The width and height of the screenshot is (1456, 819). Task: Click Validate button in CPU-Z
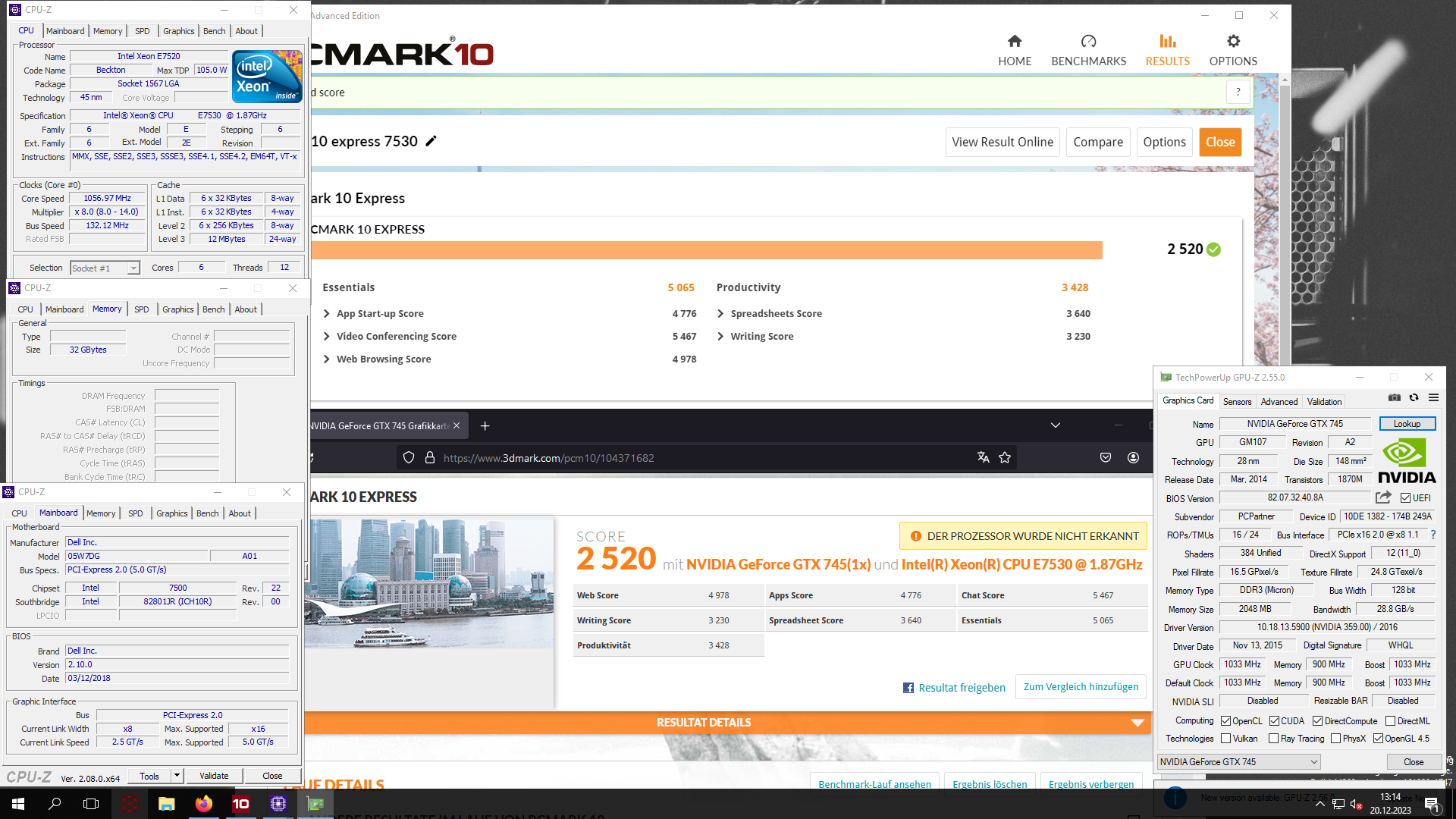click(x=214, y=775)
